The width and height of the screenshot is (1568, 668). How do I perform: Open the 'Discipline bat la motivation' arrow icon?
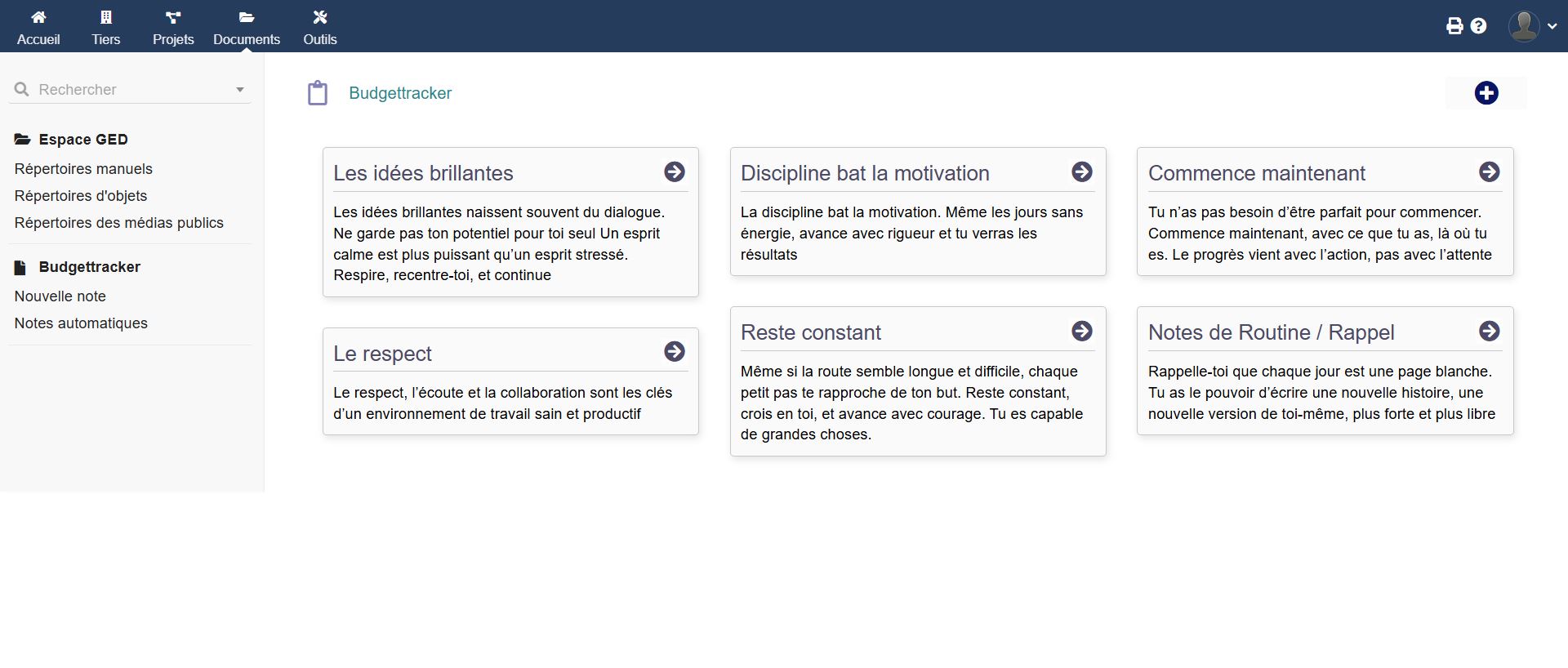[x=1081, y=171]
